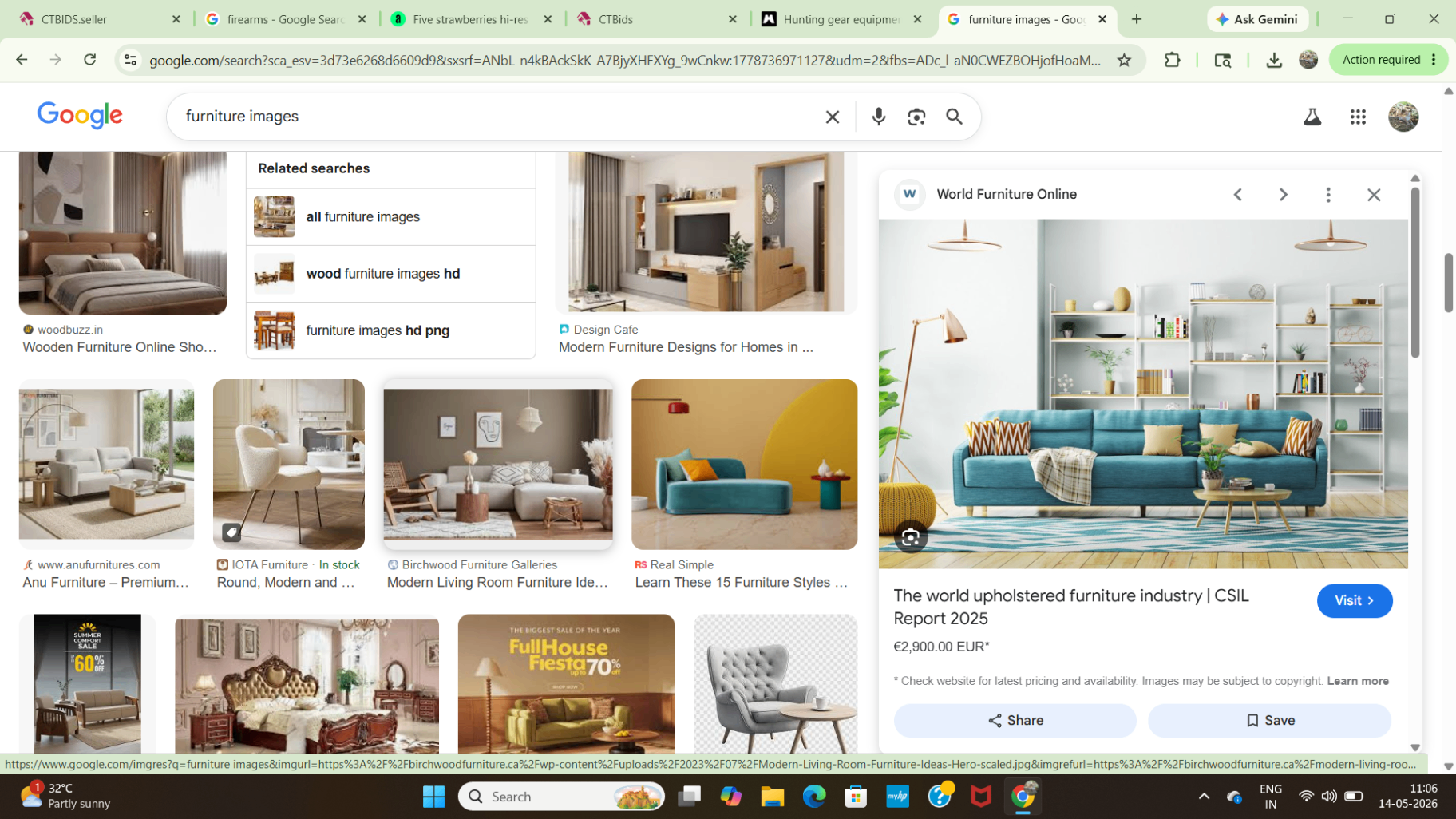Clear the search box with X

832,117
